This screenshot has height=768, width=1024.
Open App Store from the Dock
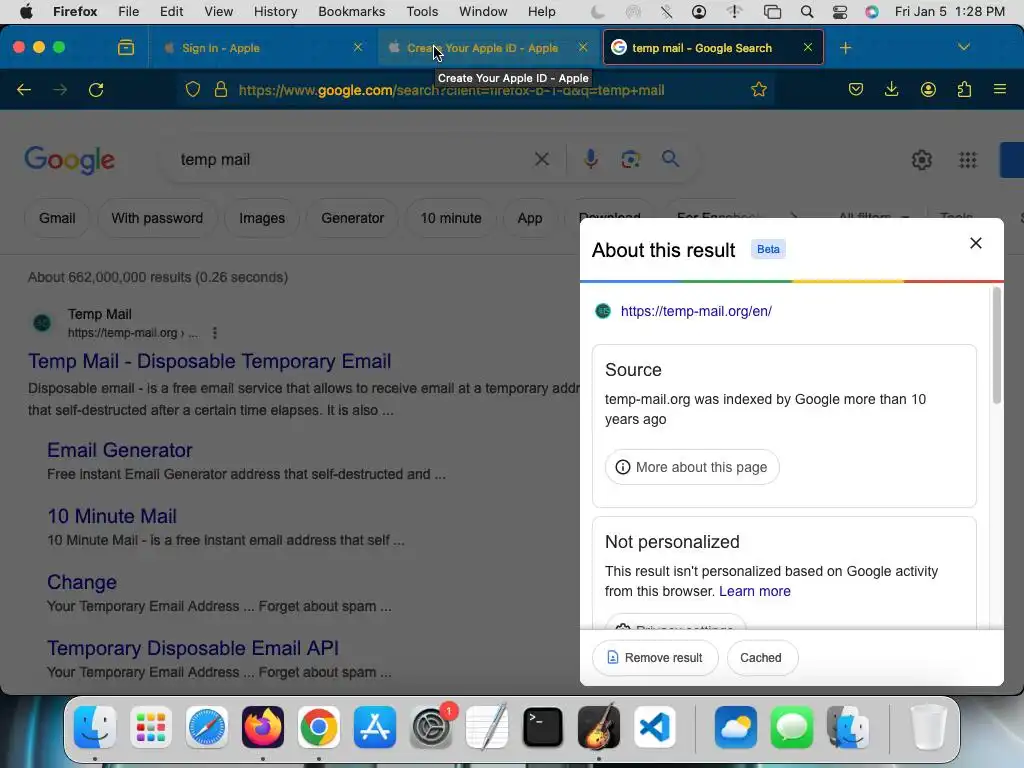375,727
